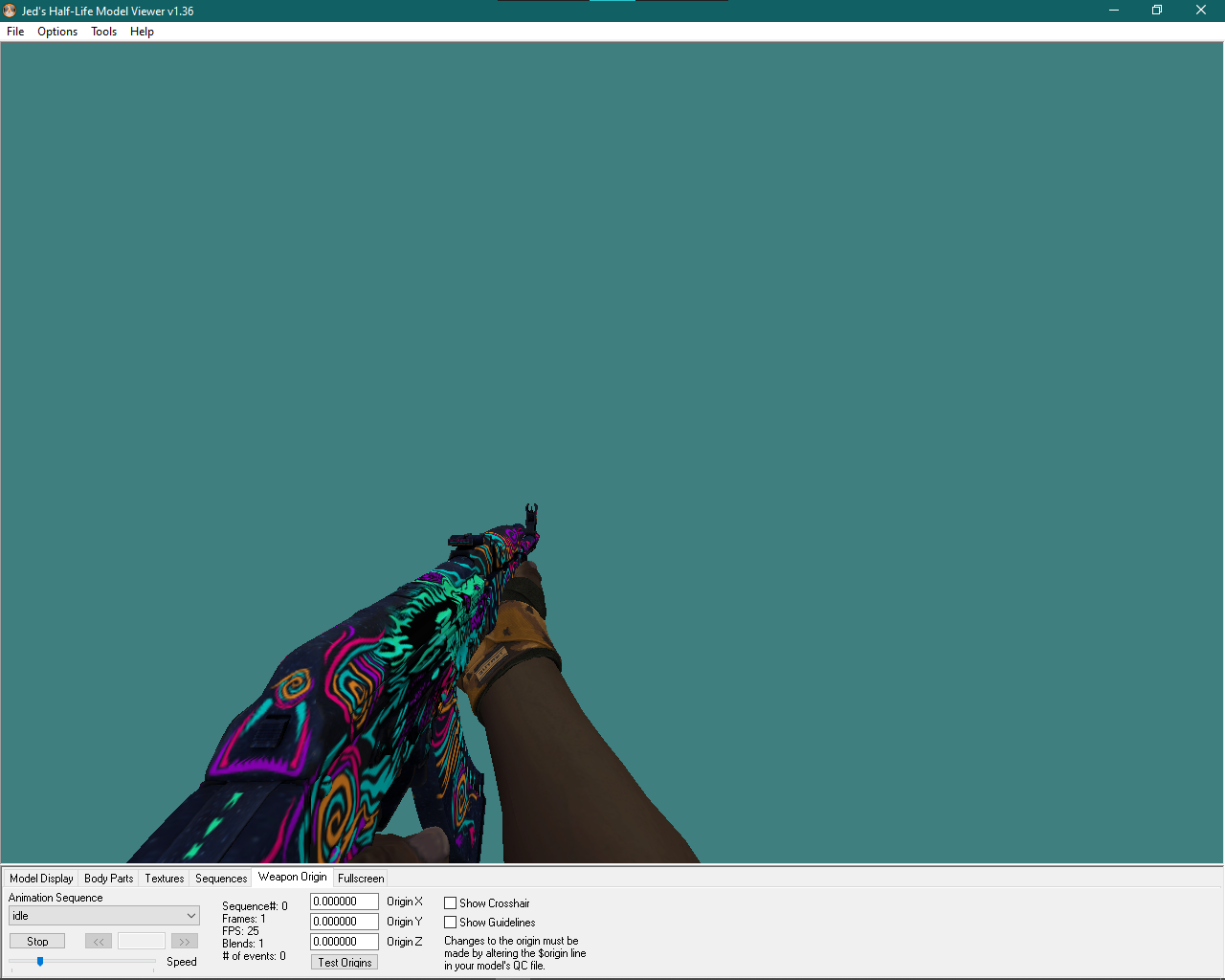1225x980 pixels.
Task: Step to next frame button
Action: 185,942
